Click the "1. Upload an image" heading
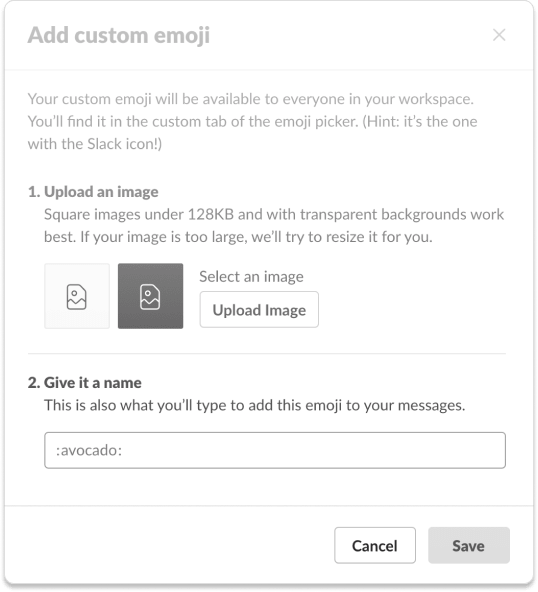The height and width of the screenshot is (592, 538). (x=93, y=192)
